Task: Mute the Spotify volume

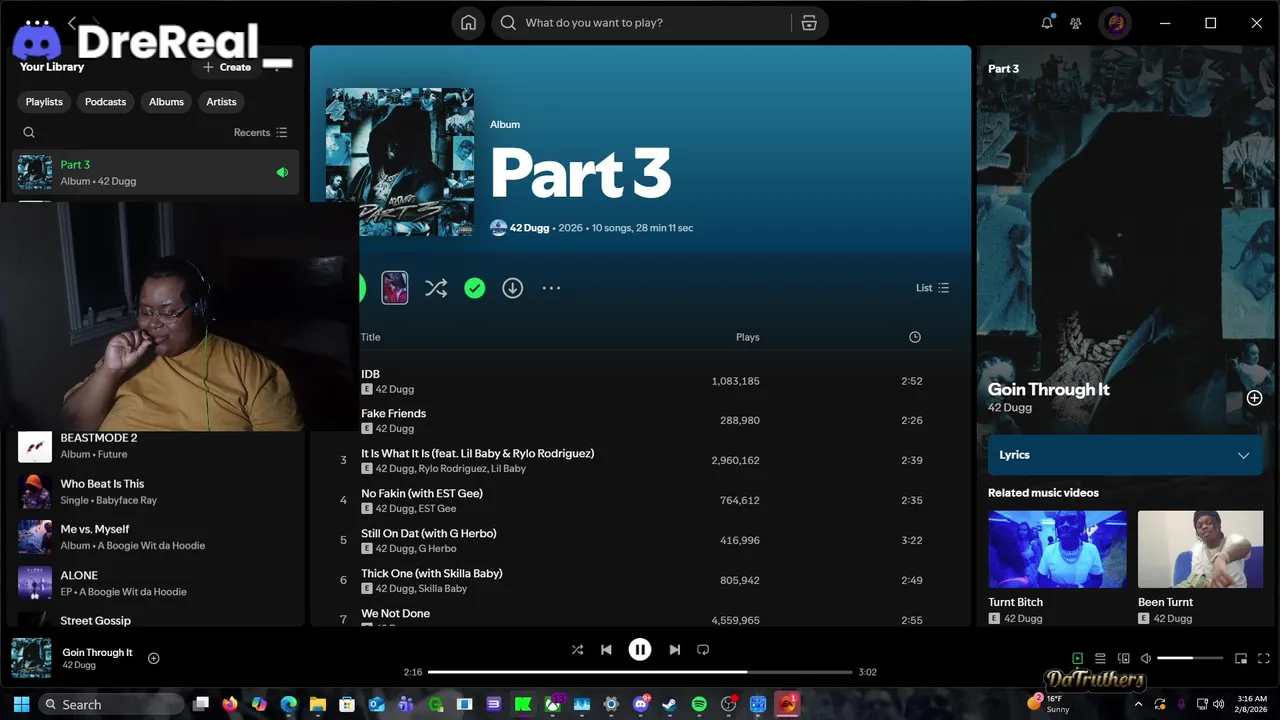Action: 1146,658
